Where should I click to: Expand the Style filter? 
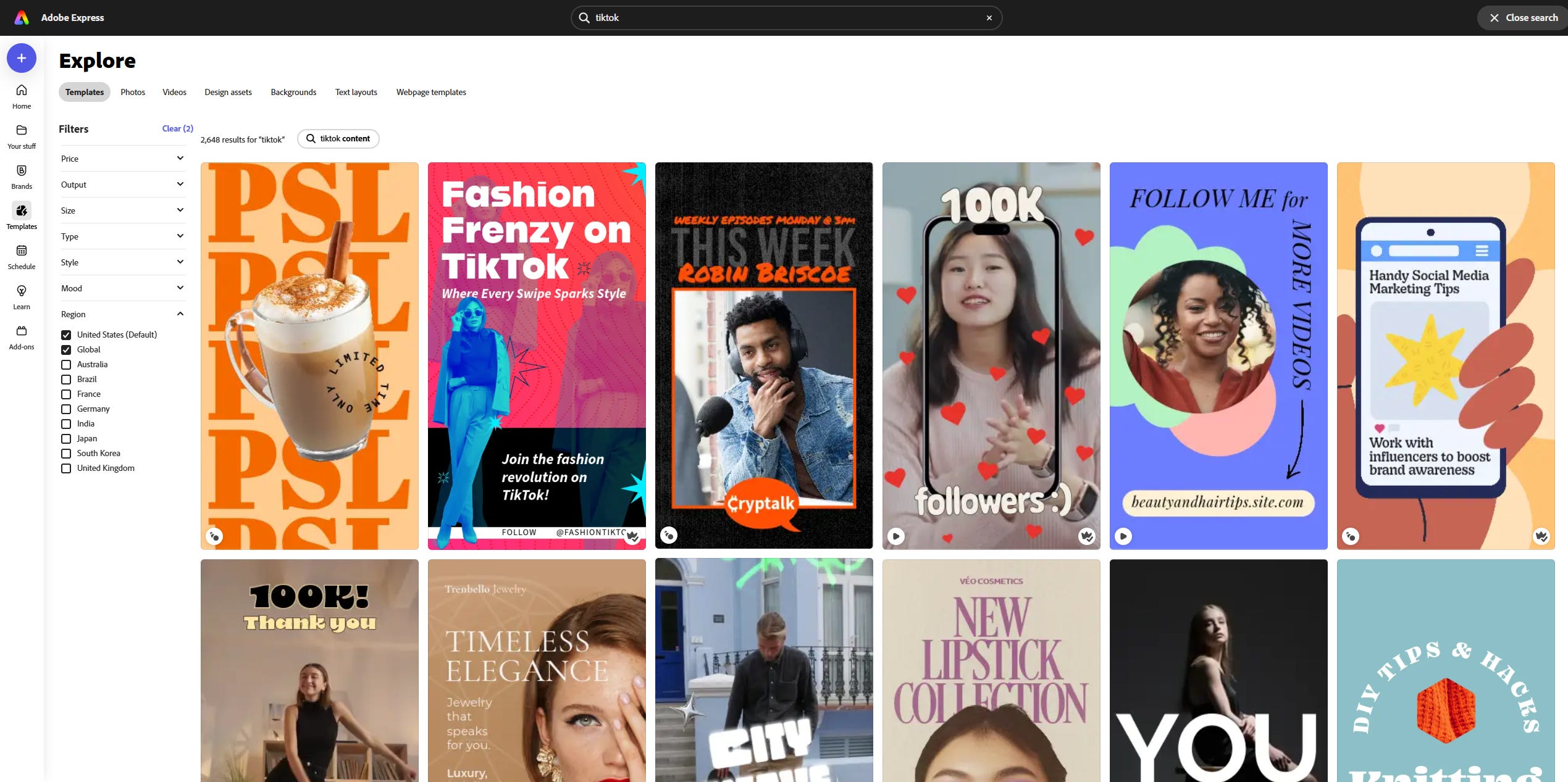[x=122, y=262]
